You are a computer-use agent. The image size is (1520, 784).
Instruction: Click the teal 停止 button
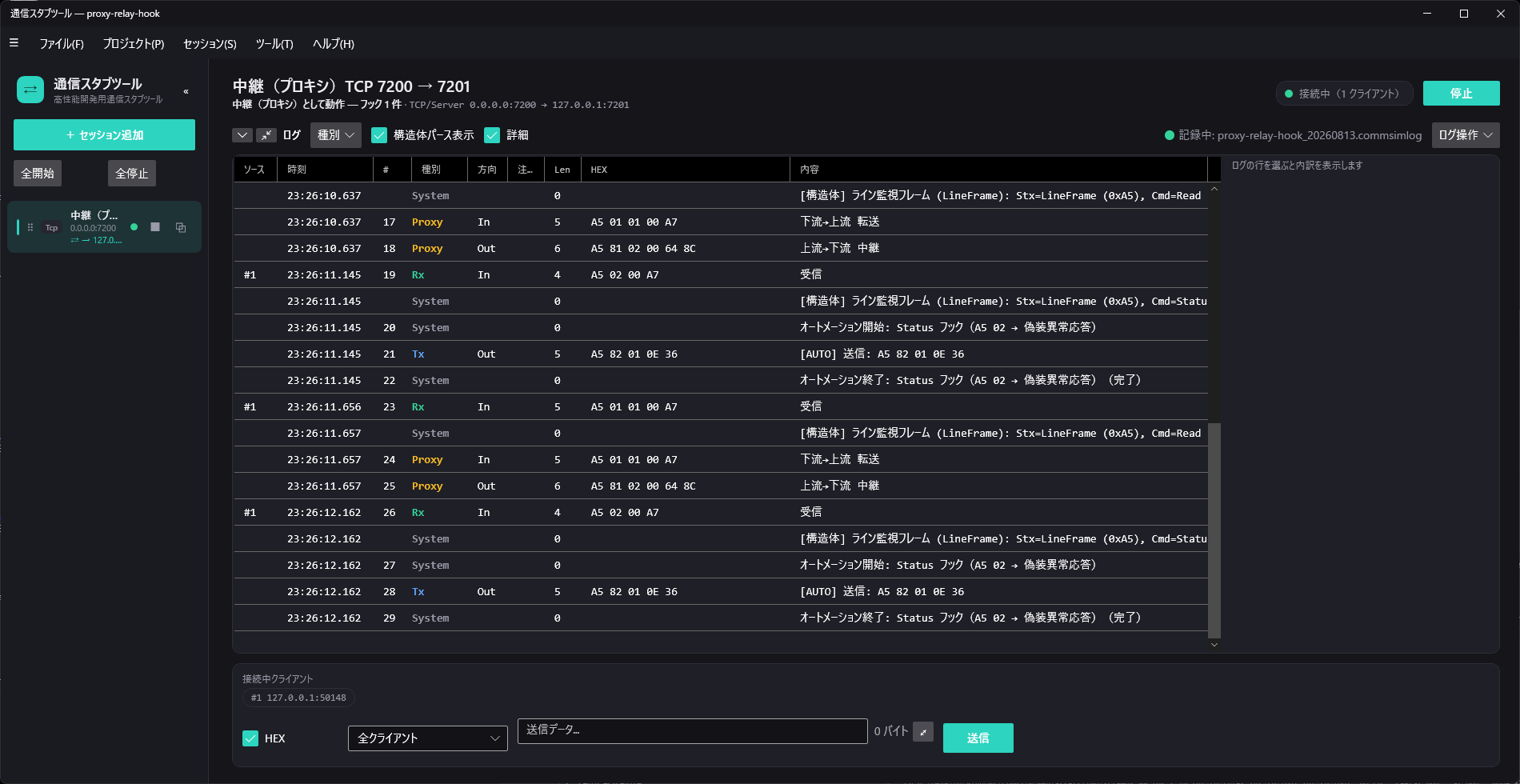(1461, 94)
